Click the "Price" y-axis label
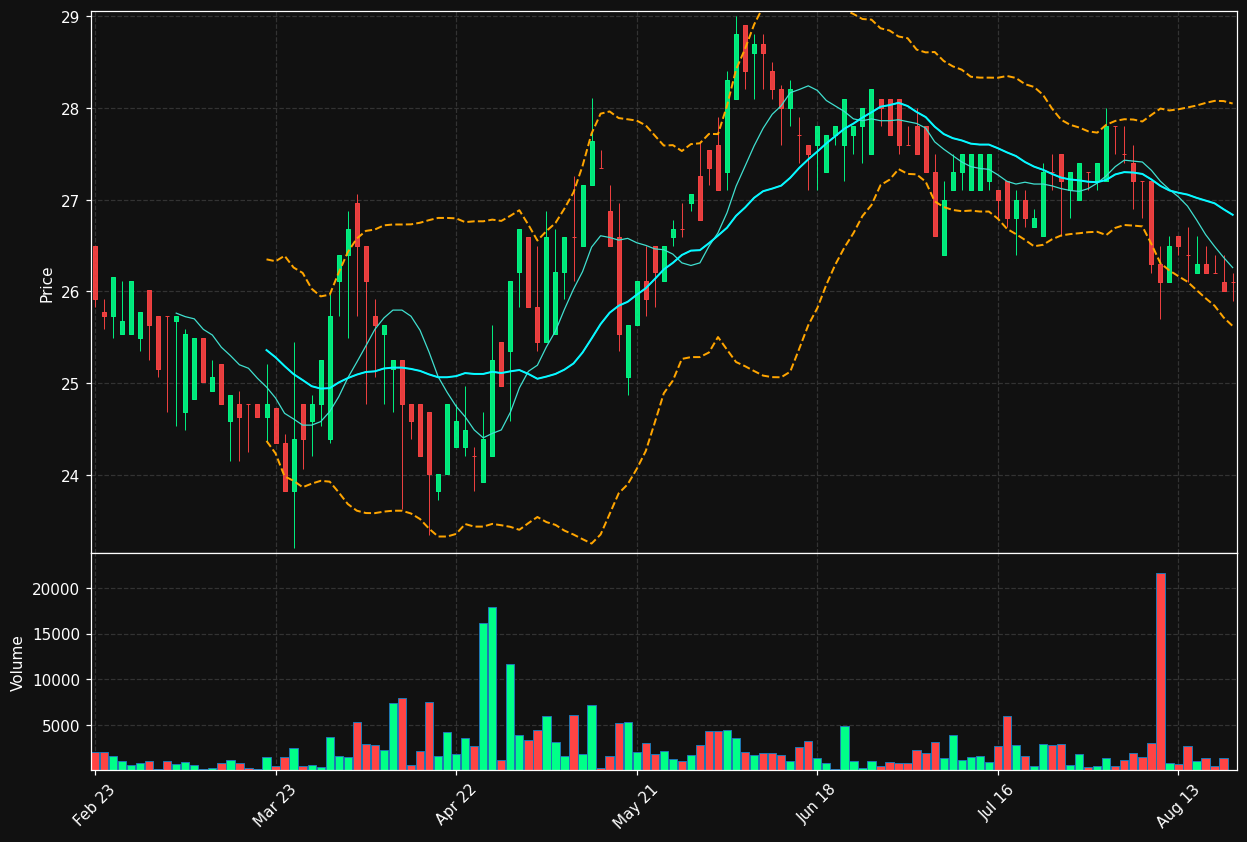 tap(47, 284)
